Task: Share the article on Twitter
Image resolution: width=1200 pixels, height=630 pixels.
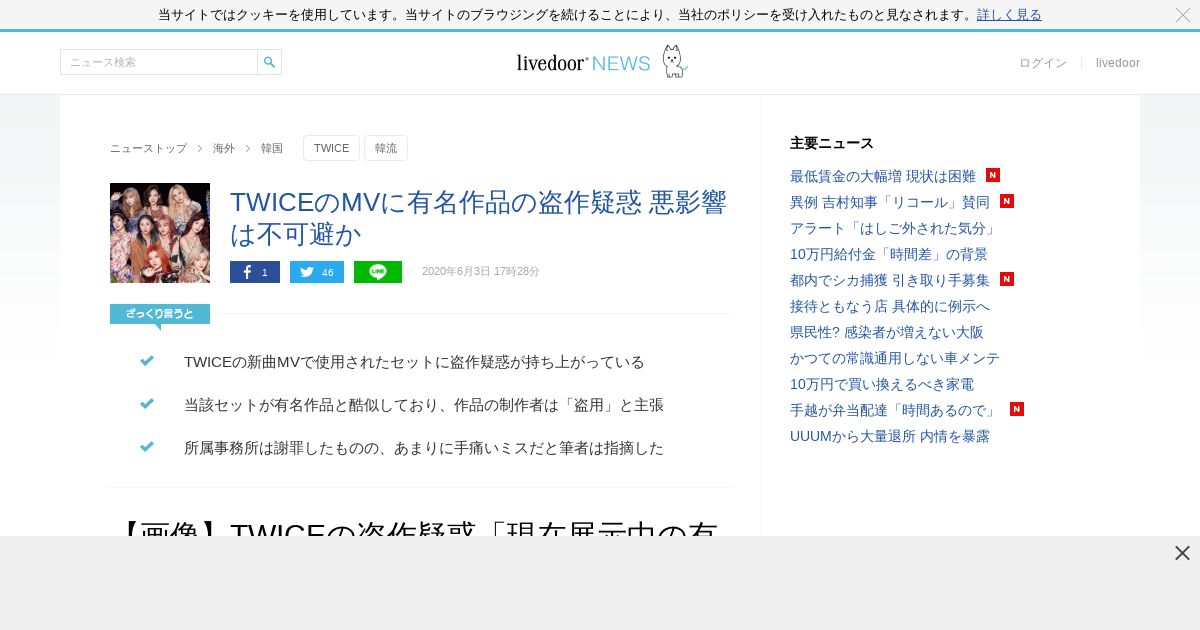Action: click(x=317, y=272)
